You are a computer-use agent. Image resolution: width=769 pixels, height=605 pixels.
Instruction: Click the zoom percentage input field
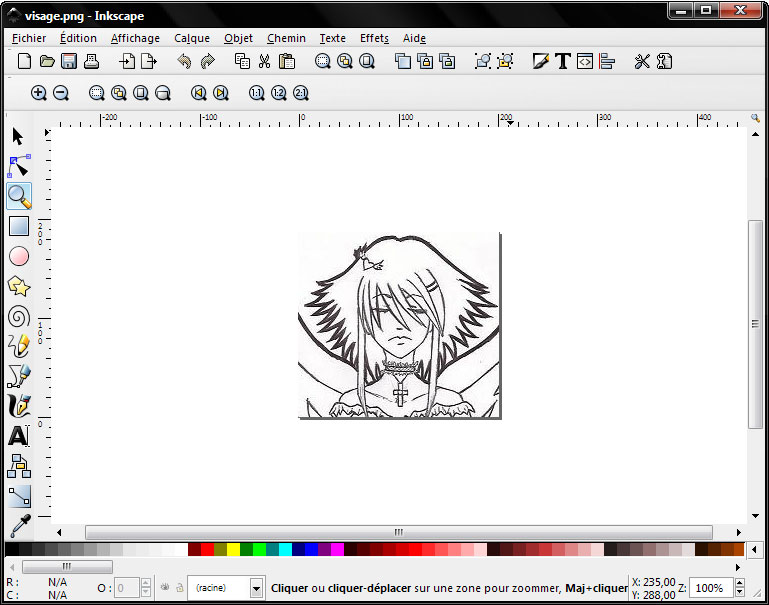click(710, 588)
